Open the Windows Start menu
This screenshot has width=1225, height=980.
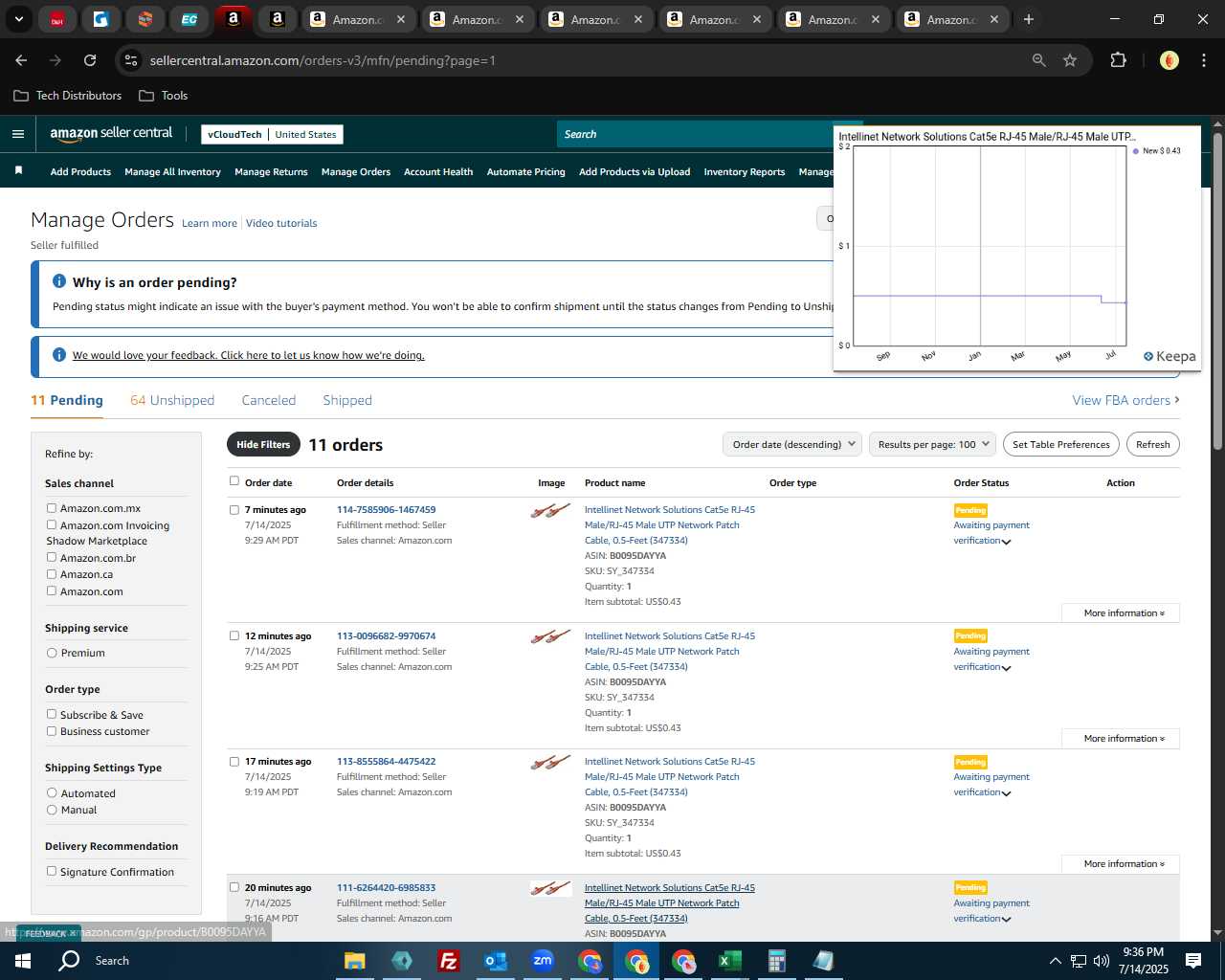(23, 961)
